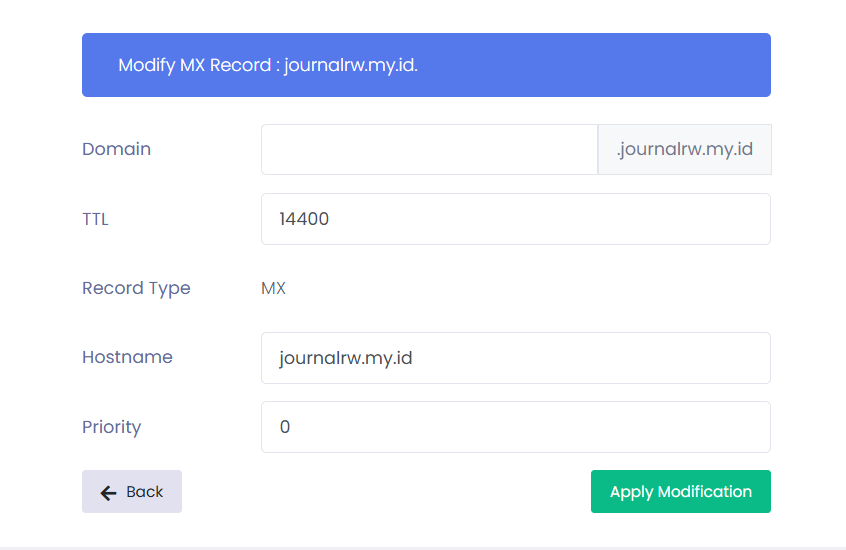Click the .journalrw.my.id domain suffix box
This screenshot has height=550, width=846.
[684, 149]
